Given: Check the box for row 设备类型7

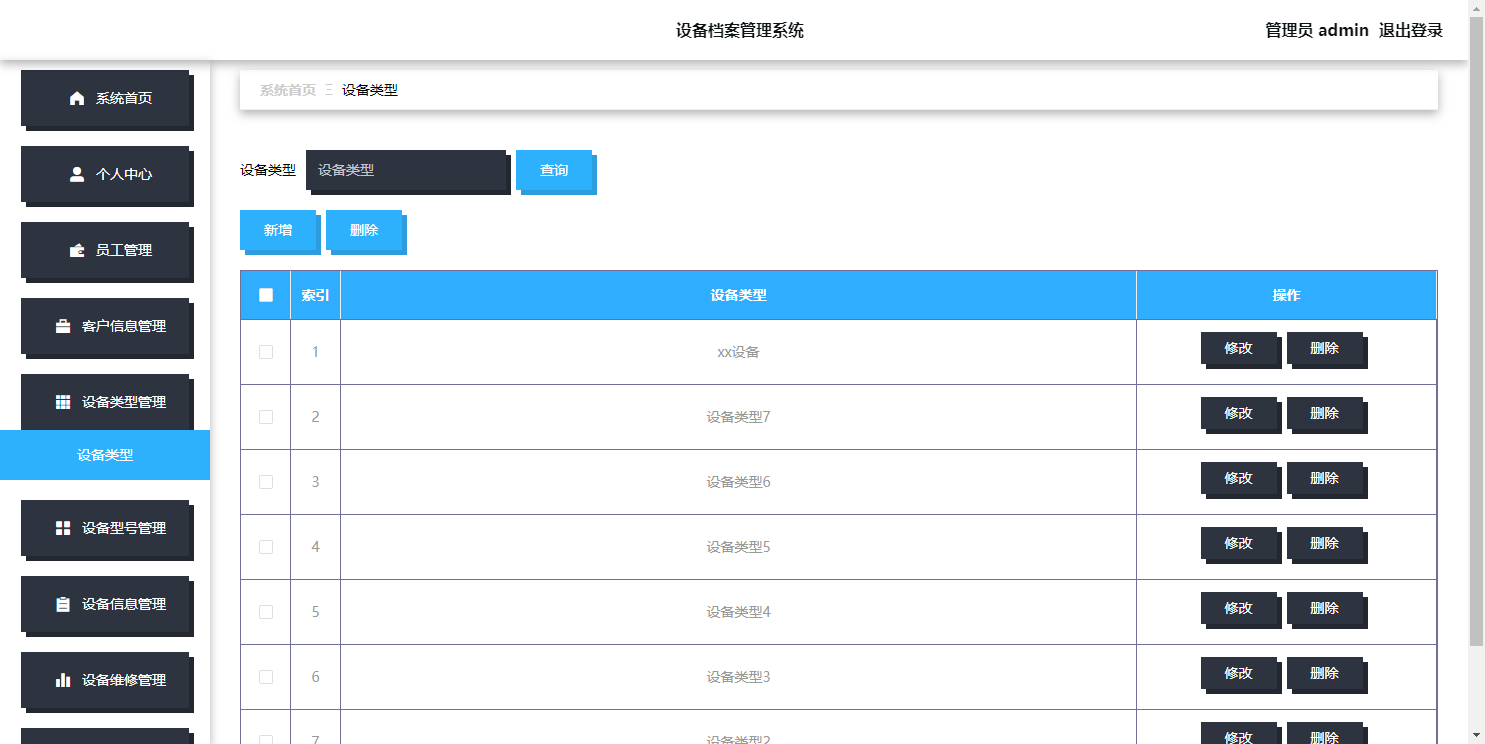Looking at the screenshot, I should [266, 417].
